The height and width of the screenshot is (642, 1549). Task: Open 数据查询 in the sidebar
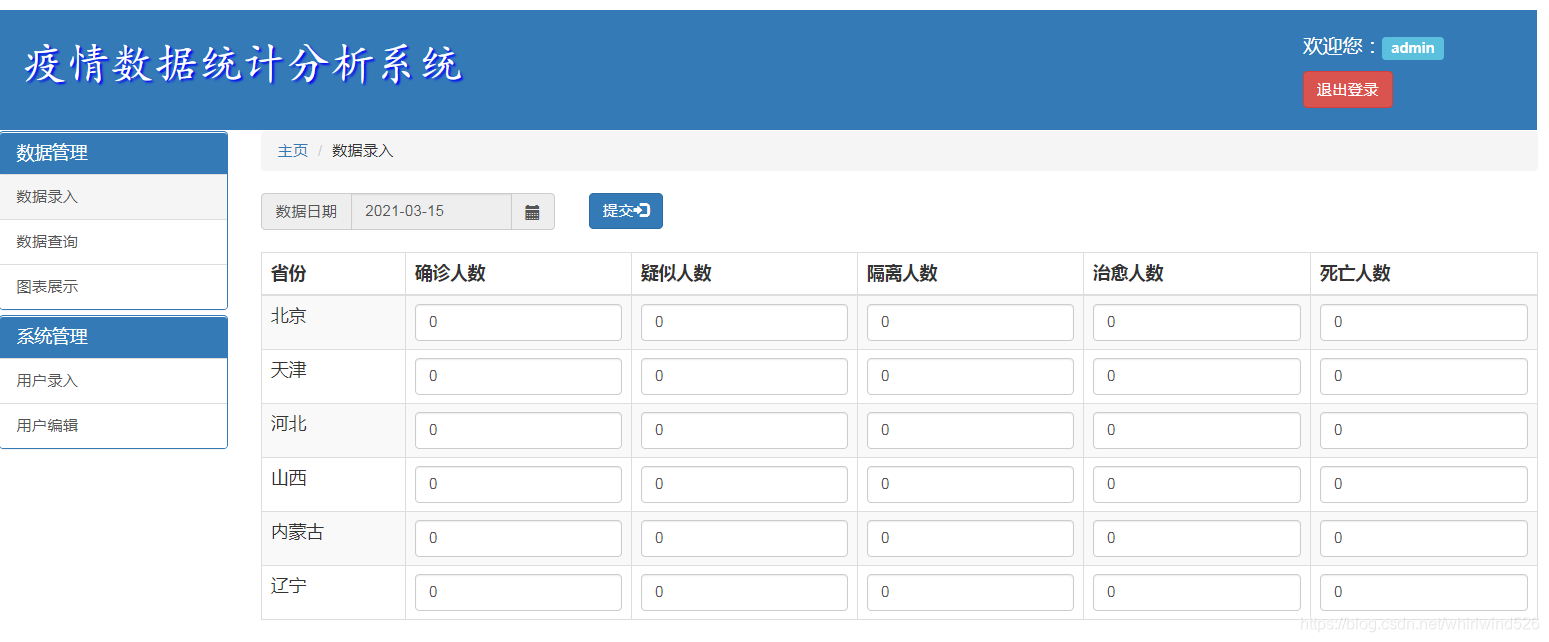pos(114,242)
